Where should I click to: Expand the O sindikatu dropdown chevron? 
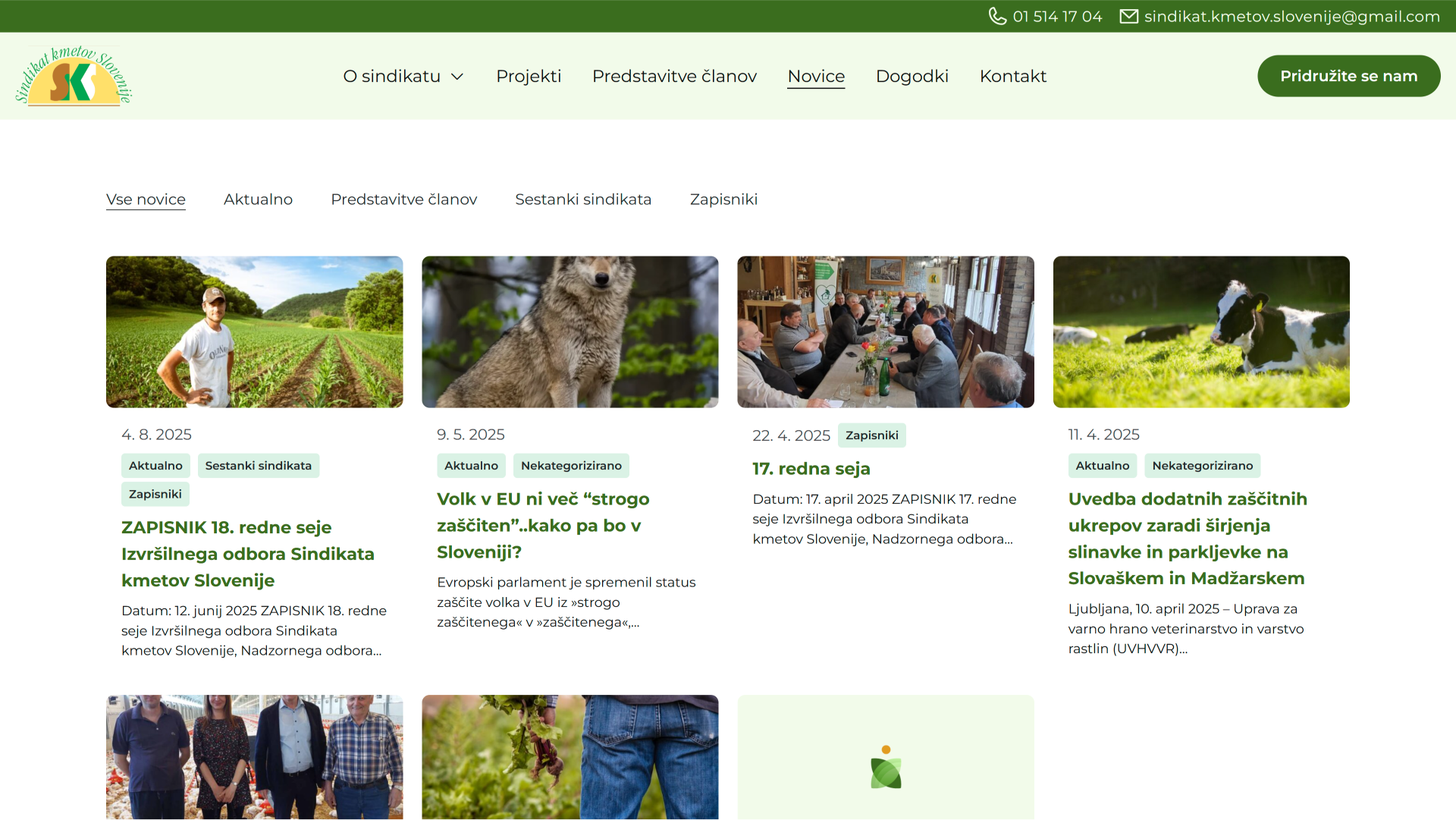pyautogui.click(x=457, y=77)
